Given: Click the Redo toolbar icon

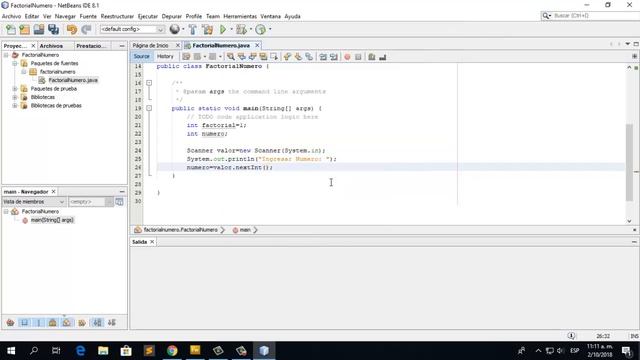Looking at the screenshot, I should point(86,29).
